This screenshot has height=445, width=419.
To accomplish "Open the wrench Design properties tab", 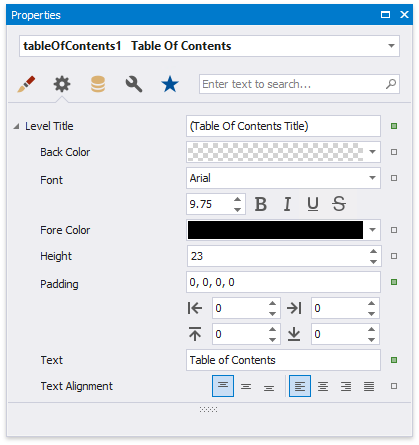I will (x=134, y=84).
